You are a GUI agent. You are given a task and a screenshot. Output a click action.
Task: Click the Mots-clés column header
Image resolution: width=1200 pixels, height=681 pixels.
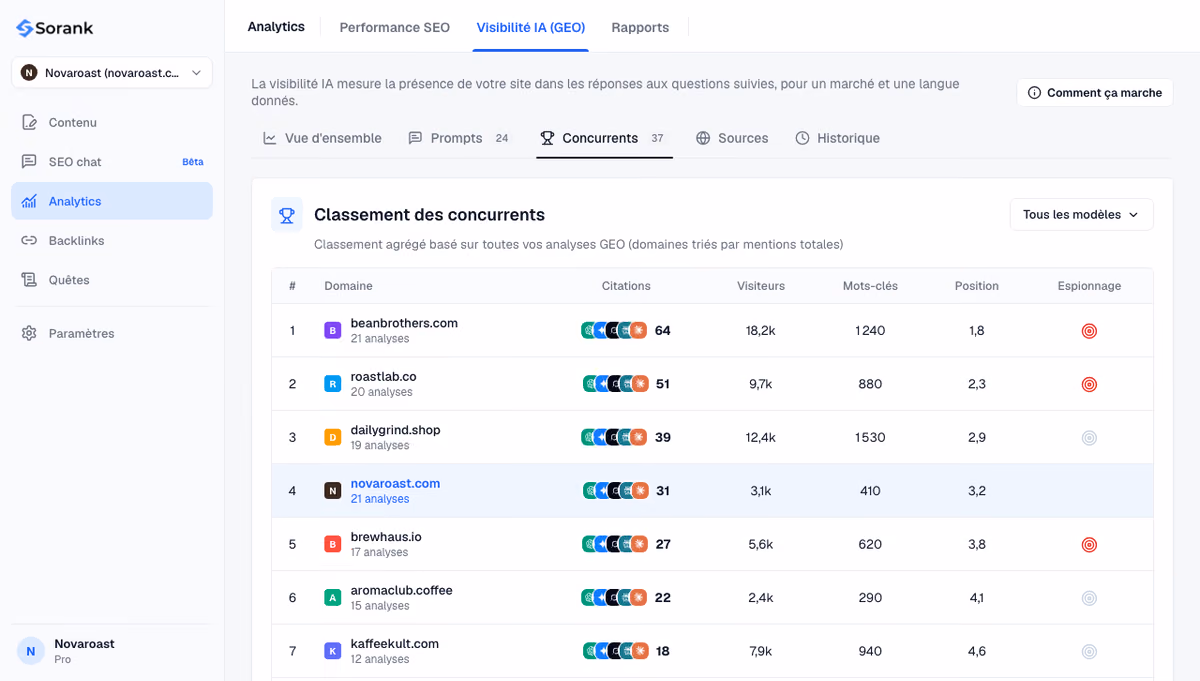(x=870, y=286)
